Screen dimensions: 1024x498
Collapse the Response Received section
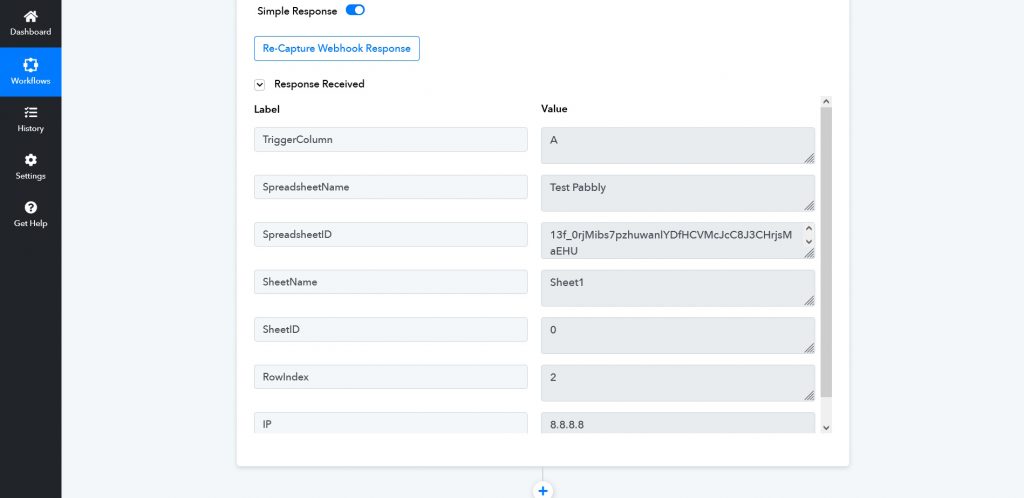[260, 85]
